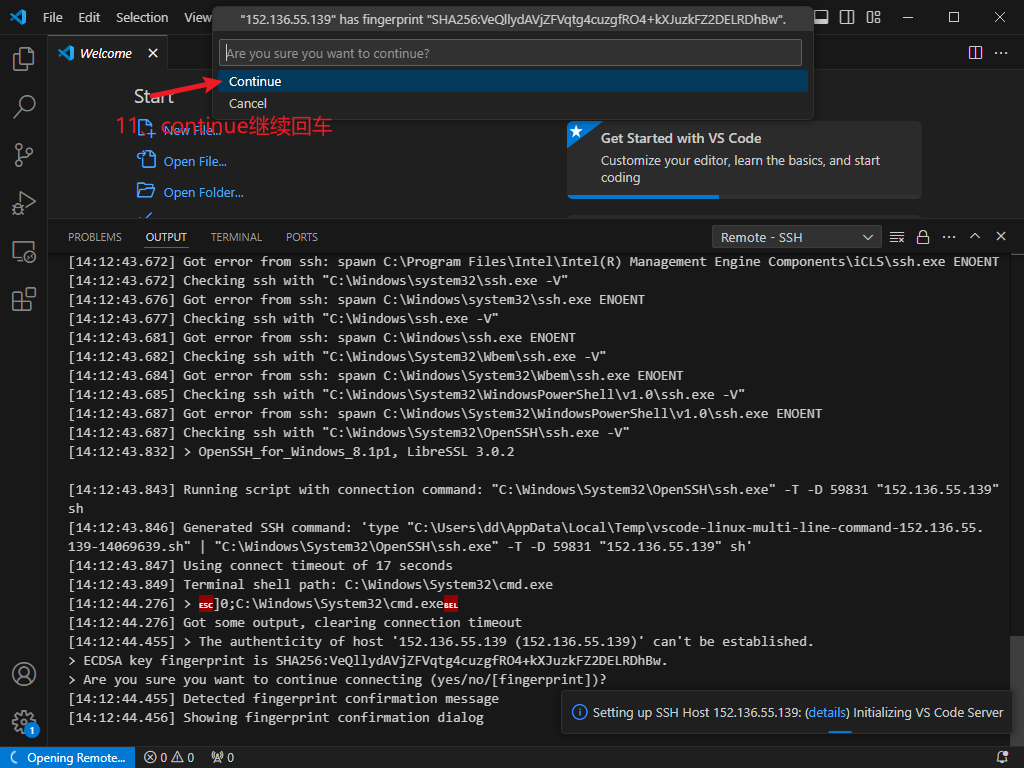Screen dimensions: 1024x768
Task: Toggle output auto-scroll lock
Action: tap(923, 237)
